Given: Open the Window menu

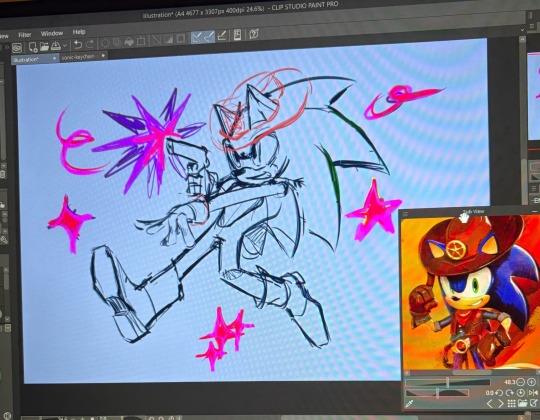Looking at the screenshot, I should [x=52, y=33].
